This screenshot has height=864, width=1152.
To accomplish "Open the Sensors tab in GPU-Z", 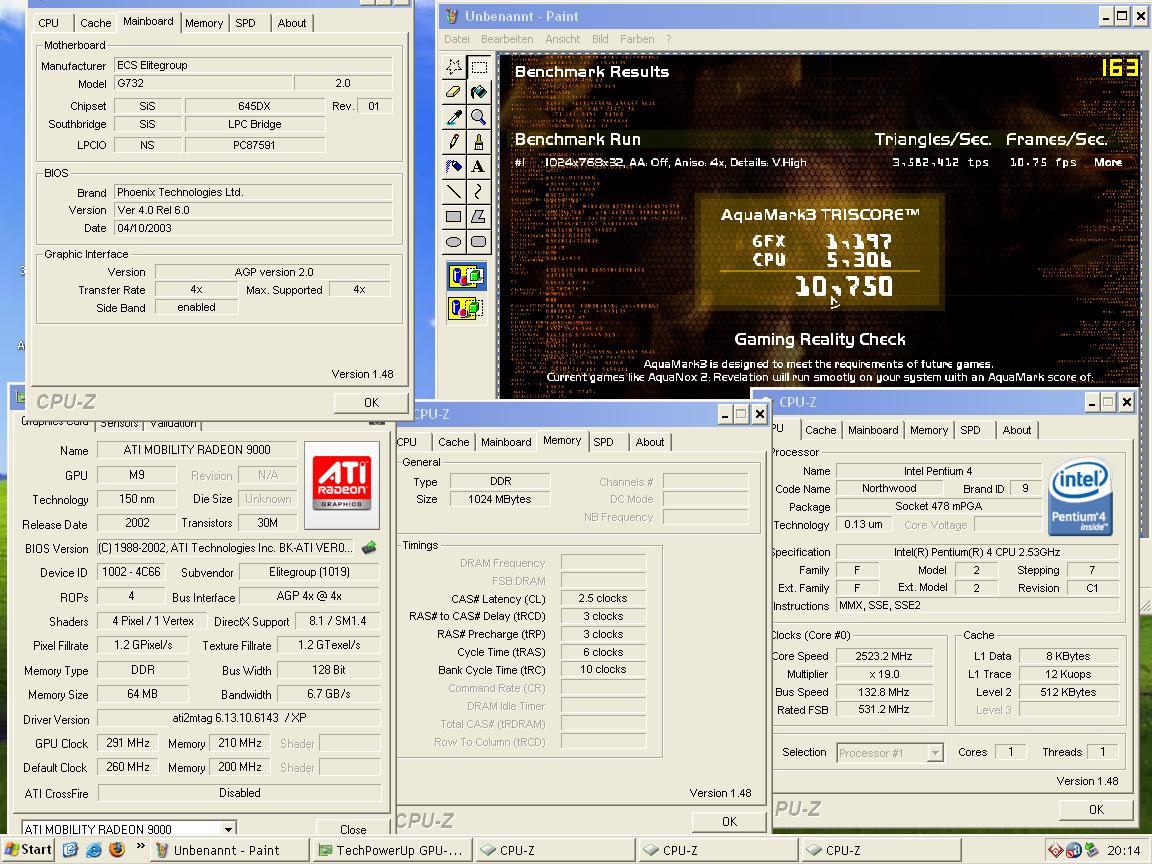I will 119,423.
